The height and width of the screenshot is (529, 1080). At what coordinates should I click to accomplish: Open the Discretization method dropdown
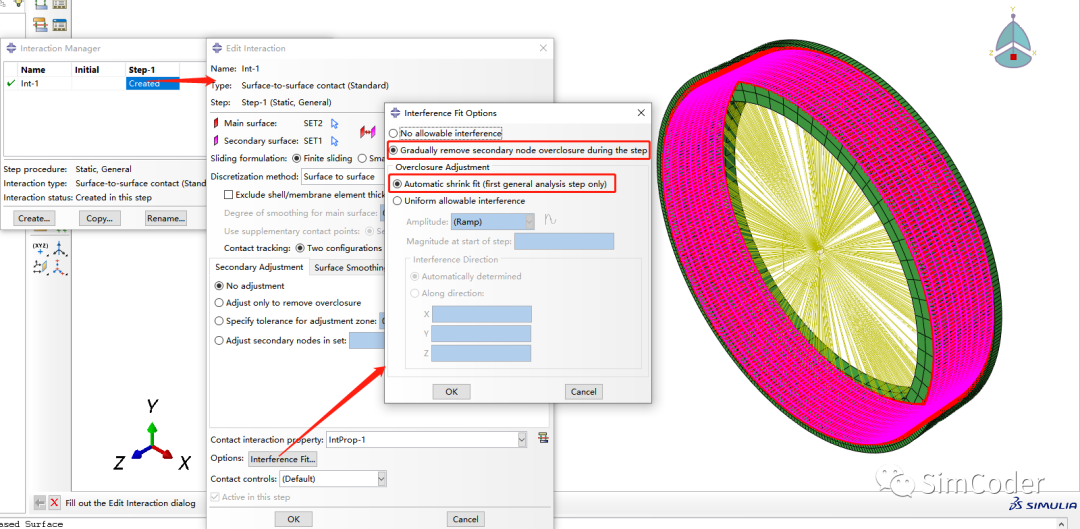tap(342, 177)
